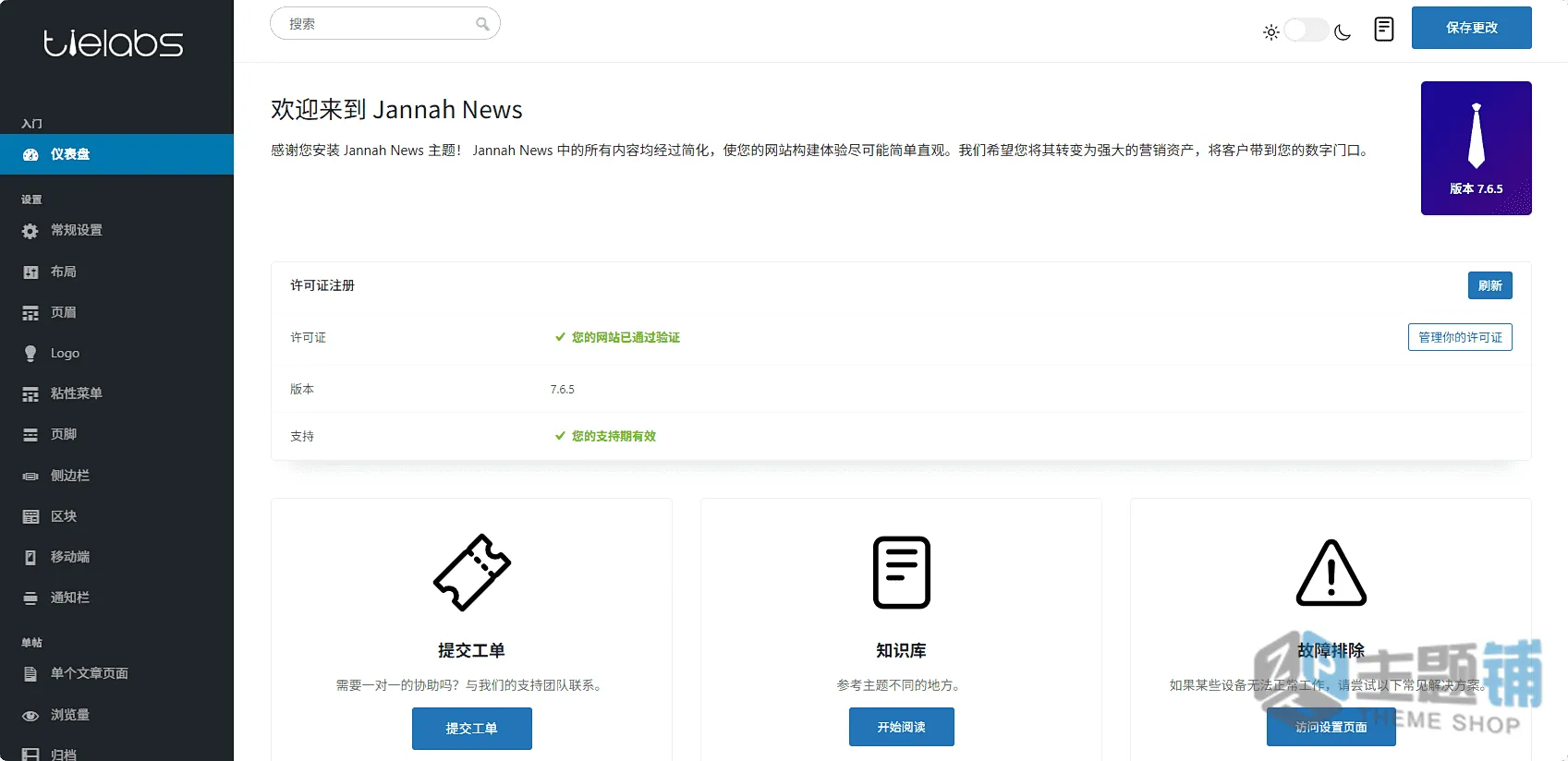Image resolution: width=1568 pixels, height=761 pixels.
Task: Click the 访问设置页面 button
Action: coord(1331,727)
